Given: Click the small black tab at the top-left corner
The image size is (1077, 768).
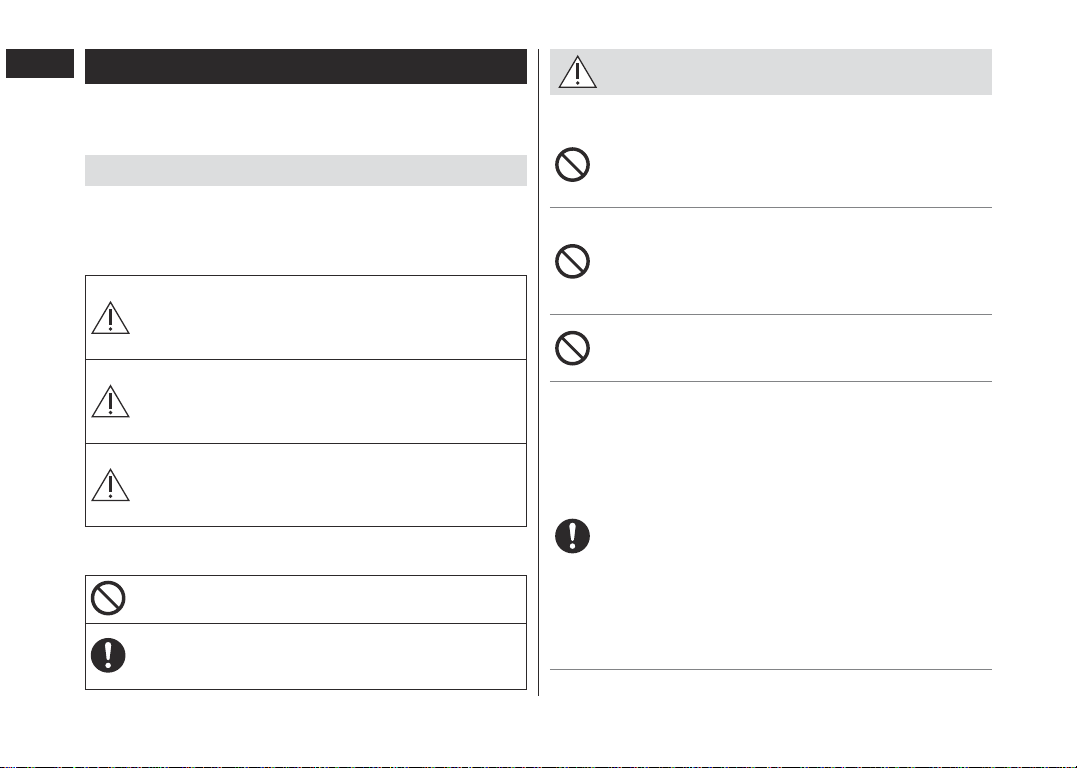Looking at the screenshot, I should [x=40, y=63].
